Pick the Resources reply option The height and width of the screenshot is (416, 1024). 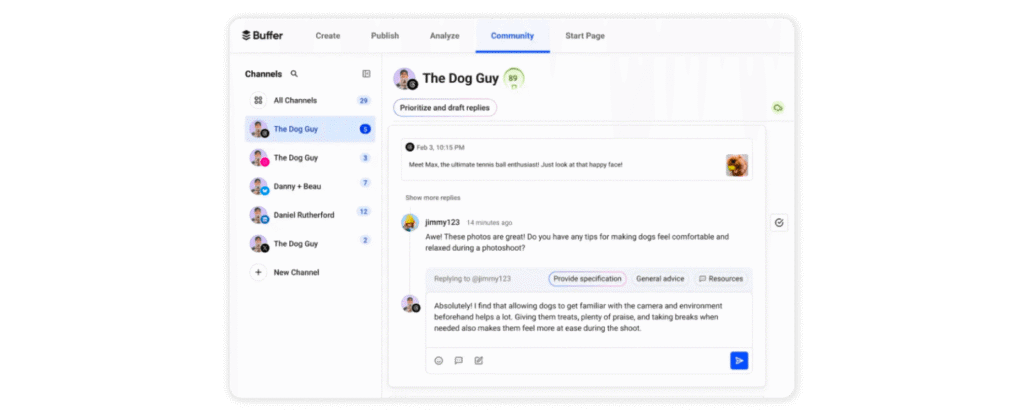pyautogui.click(x=720, y=279)
